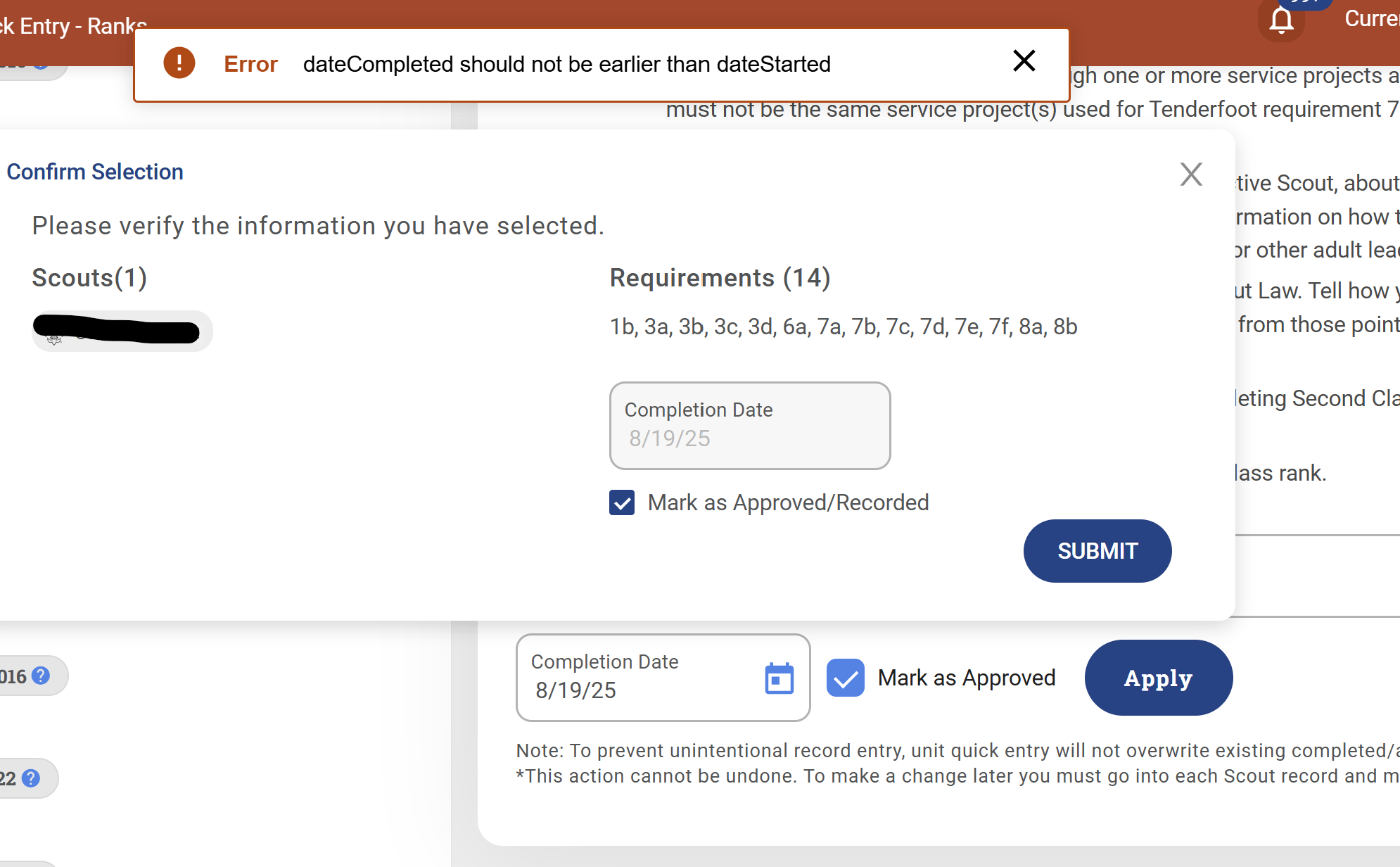Click the dialog's disabled Completion Date field

pos(749,426)
